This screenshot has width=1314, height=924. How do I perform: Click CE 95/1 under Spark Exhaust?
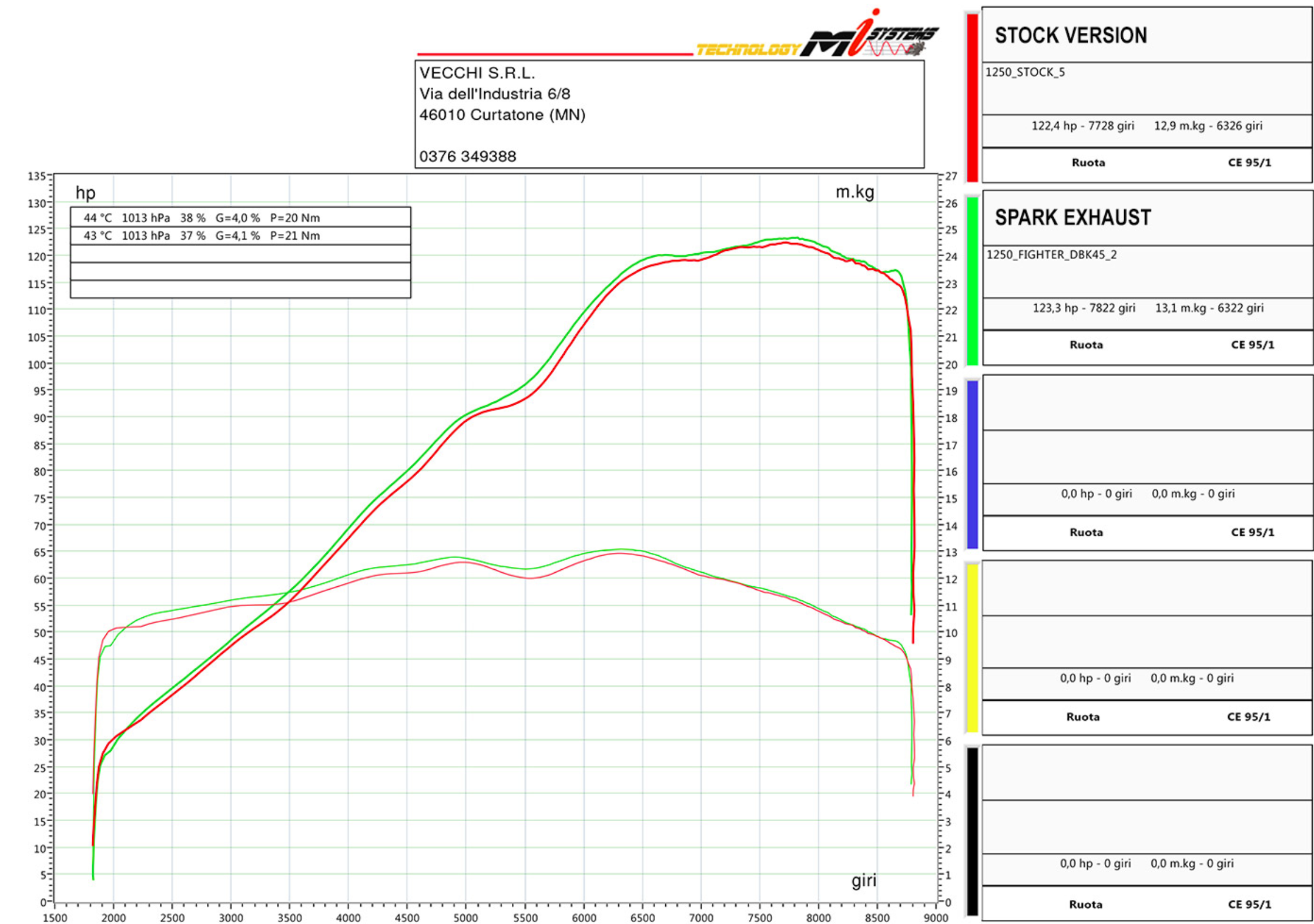tap(1252, 345)
